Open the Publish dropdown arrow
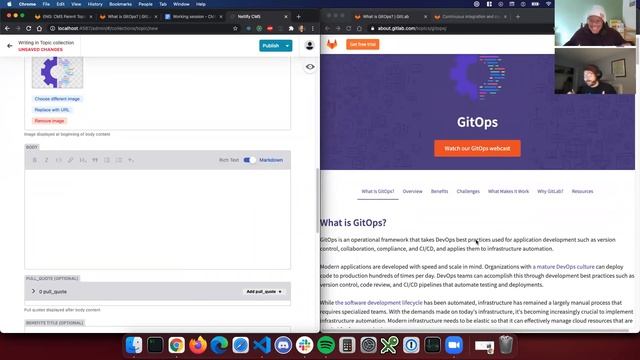The height and width of the screenshot is (360, 640). (x=287, y=46)
